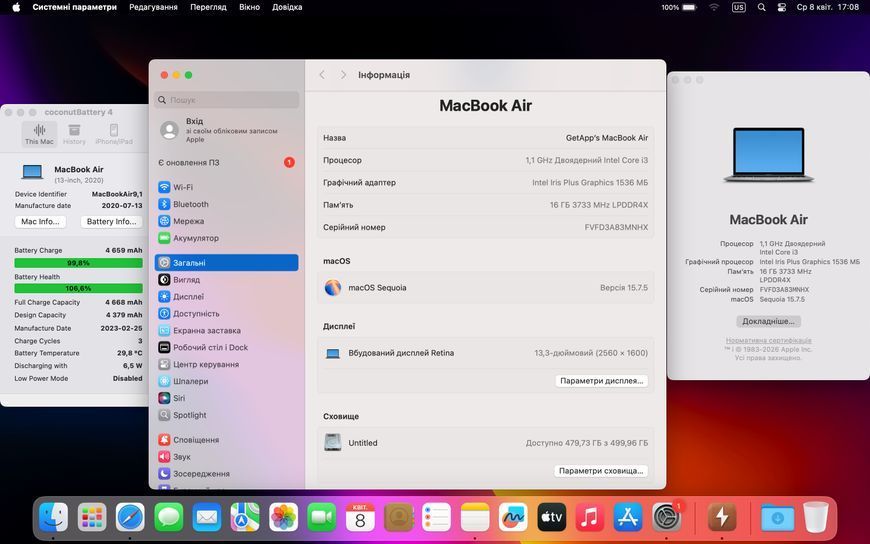Open Notes app in Dock
Screen dimensions: 870x544
(x=475, y=517)
